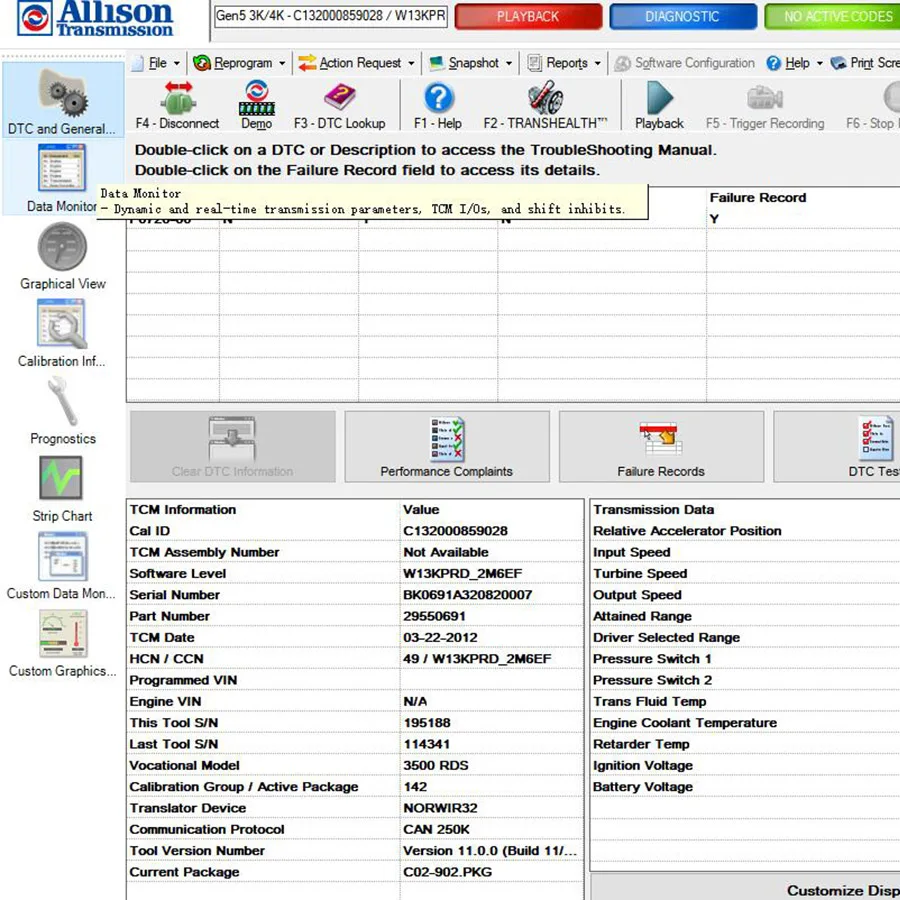Click the Trans Fluid Temp row

point(746,701)
